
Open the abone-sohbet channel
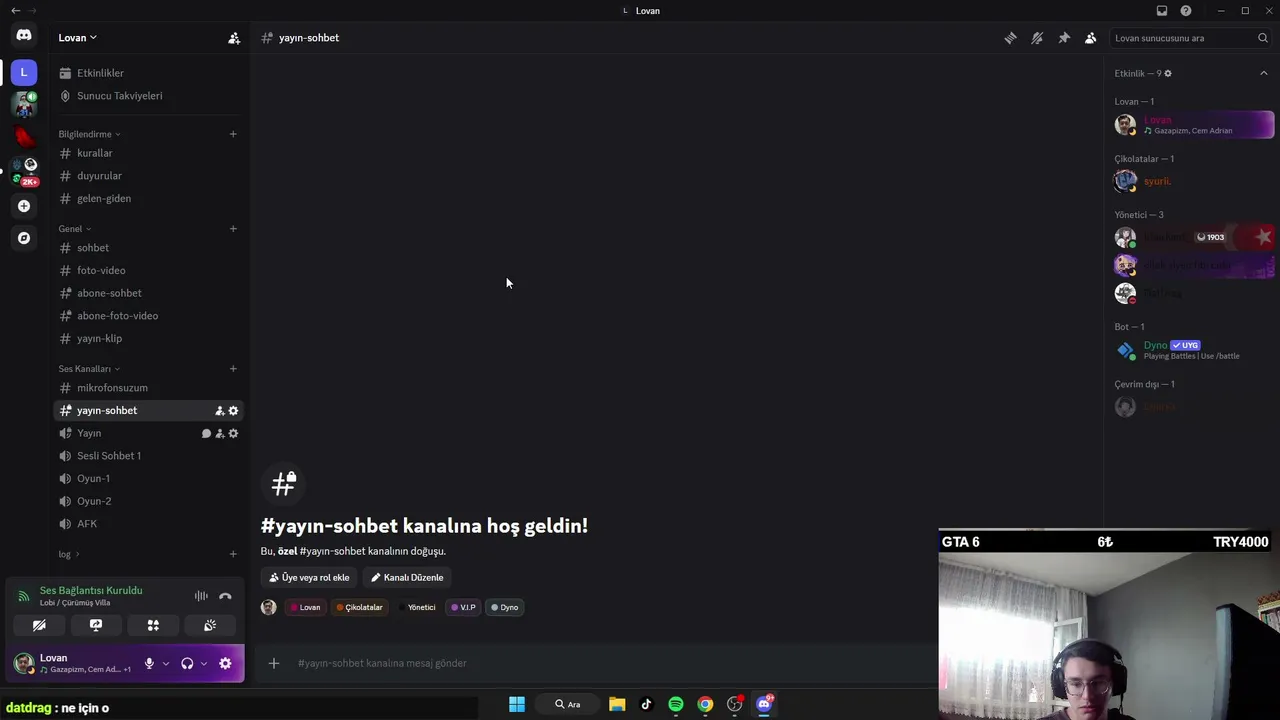pos(148,293)
